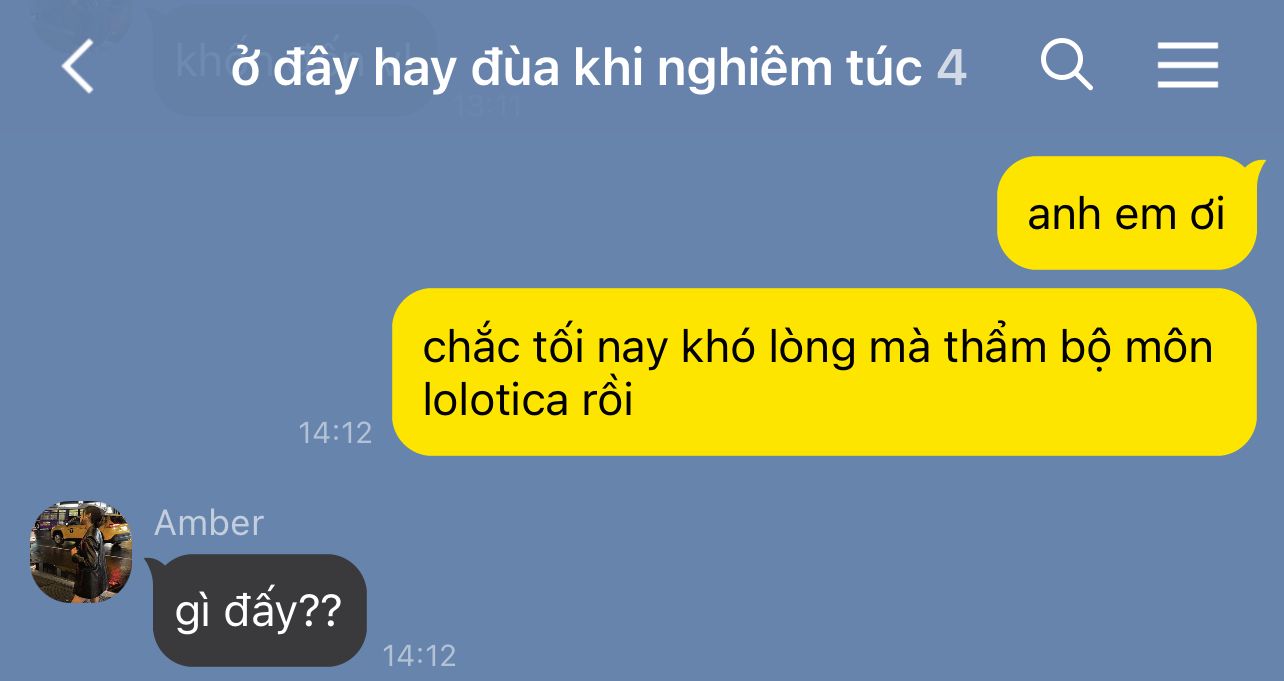Viewport: 1284px width, 681px height.
Task: Open chat search with the magnifier icon
Action: 1067,65
